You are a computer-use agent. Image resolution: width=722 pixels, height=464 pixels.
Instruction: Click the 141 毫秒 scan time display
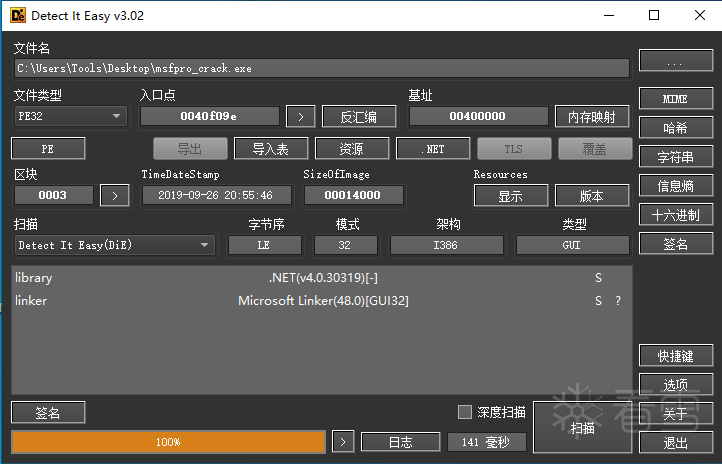click(486, 442)
